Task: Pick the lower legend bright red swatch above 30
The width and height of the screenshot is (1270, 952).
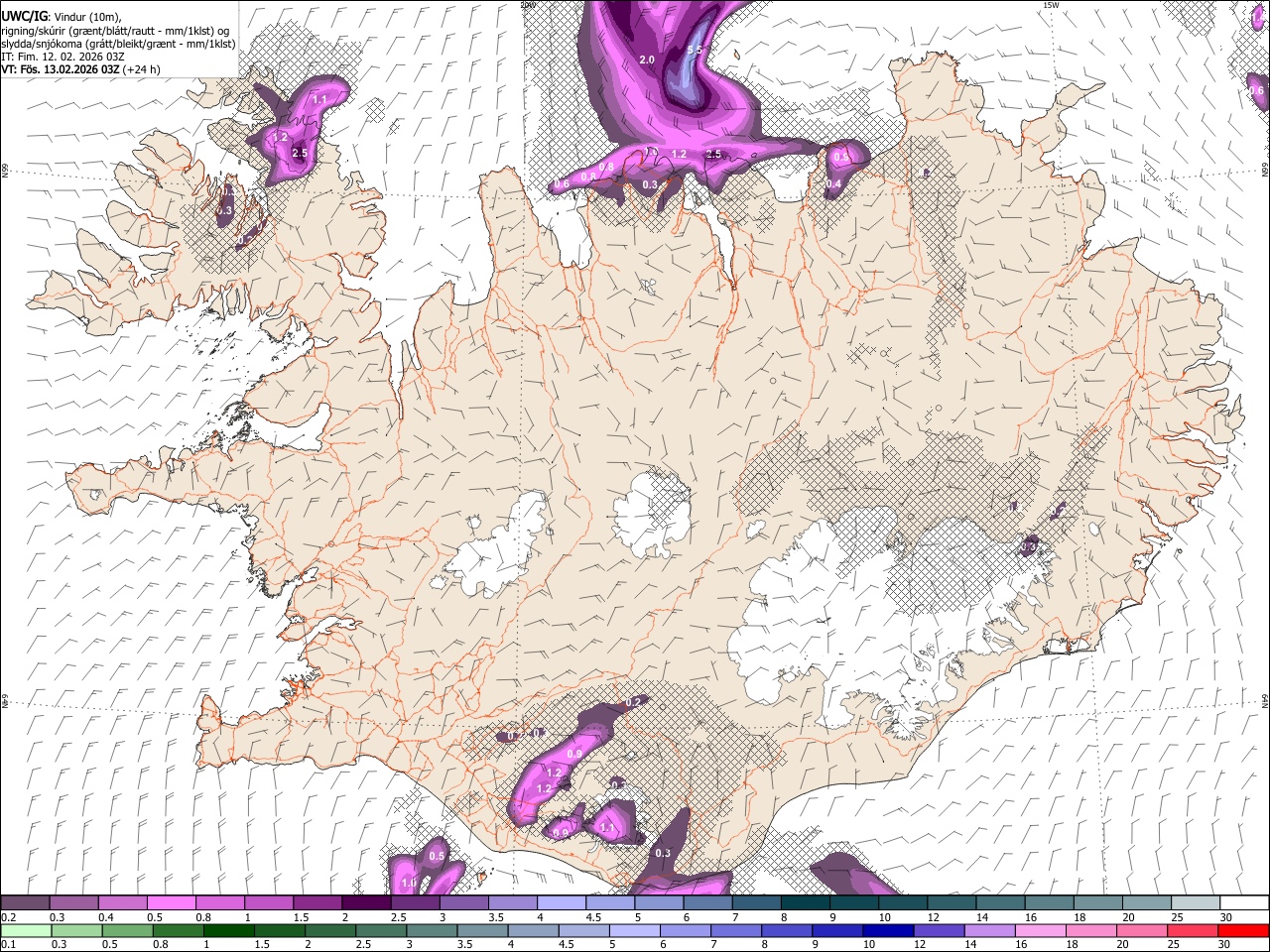Action: pyautogui.click(x=1242, y=930)
